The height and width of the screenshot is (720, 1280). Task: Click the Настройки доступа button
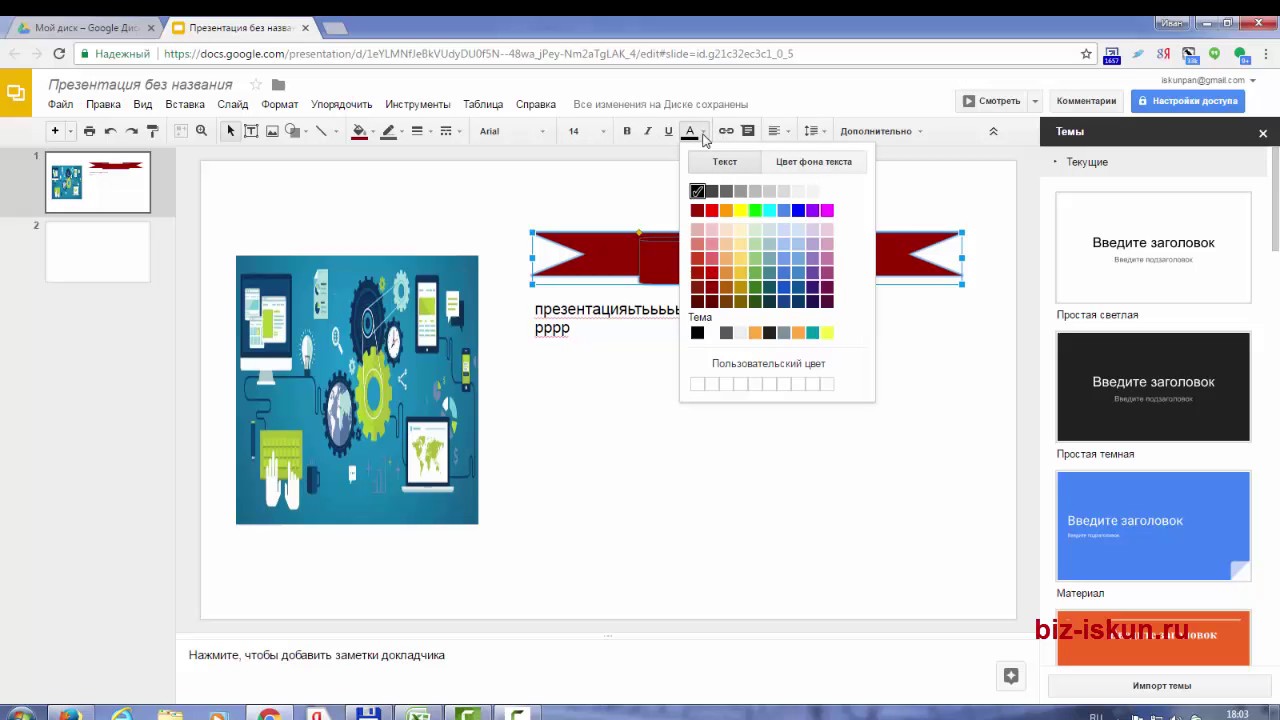[1186, 101]
